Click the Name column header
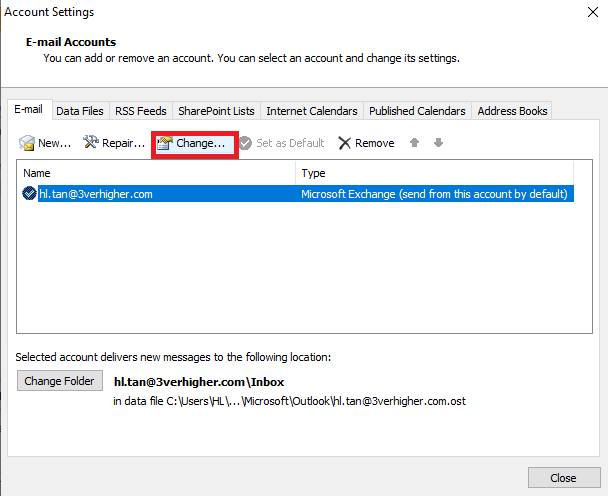The image size is (608, 496). click(156, 173)
